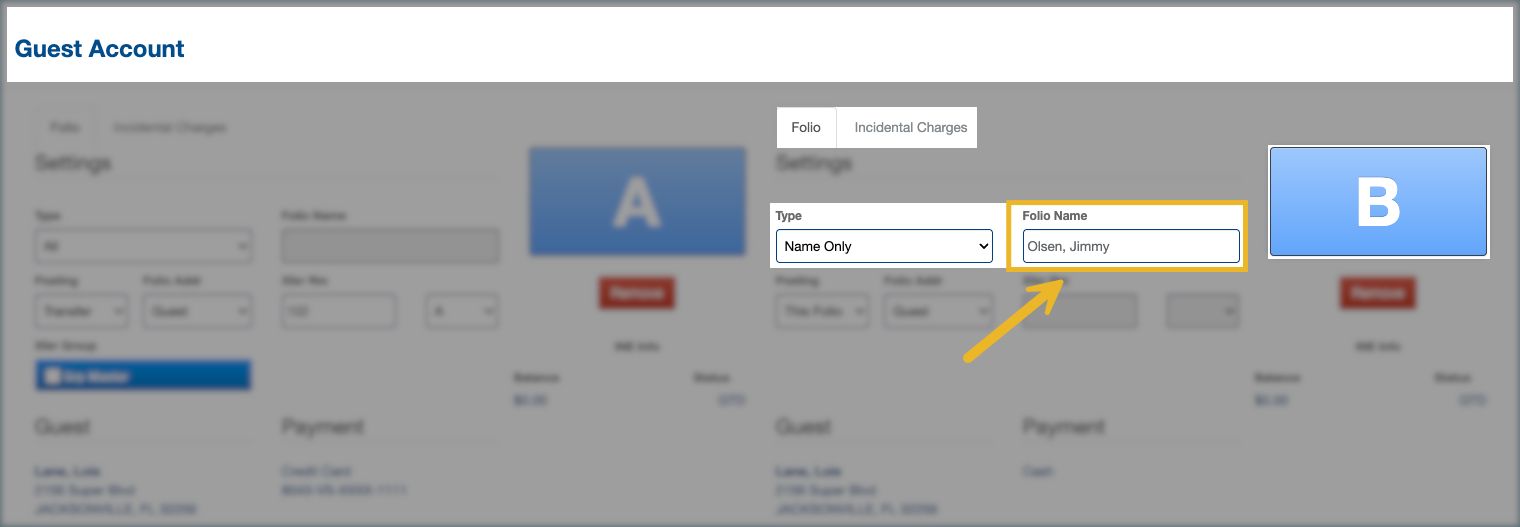1520x527 pixels.
Task: Click the room number field showing 102
Action: [x=339, y=311]
